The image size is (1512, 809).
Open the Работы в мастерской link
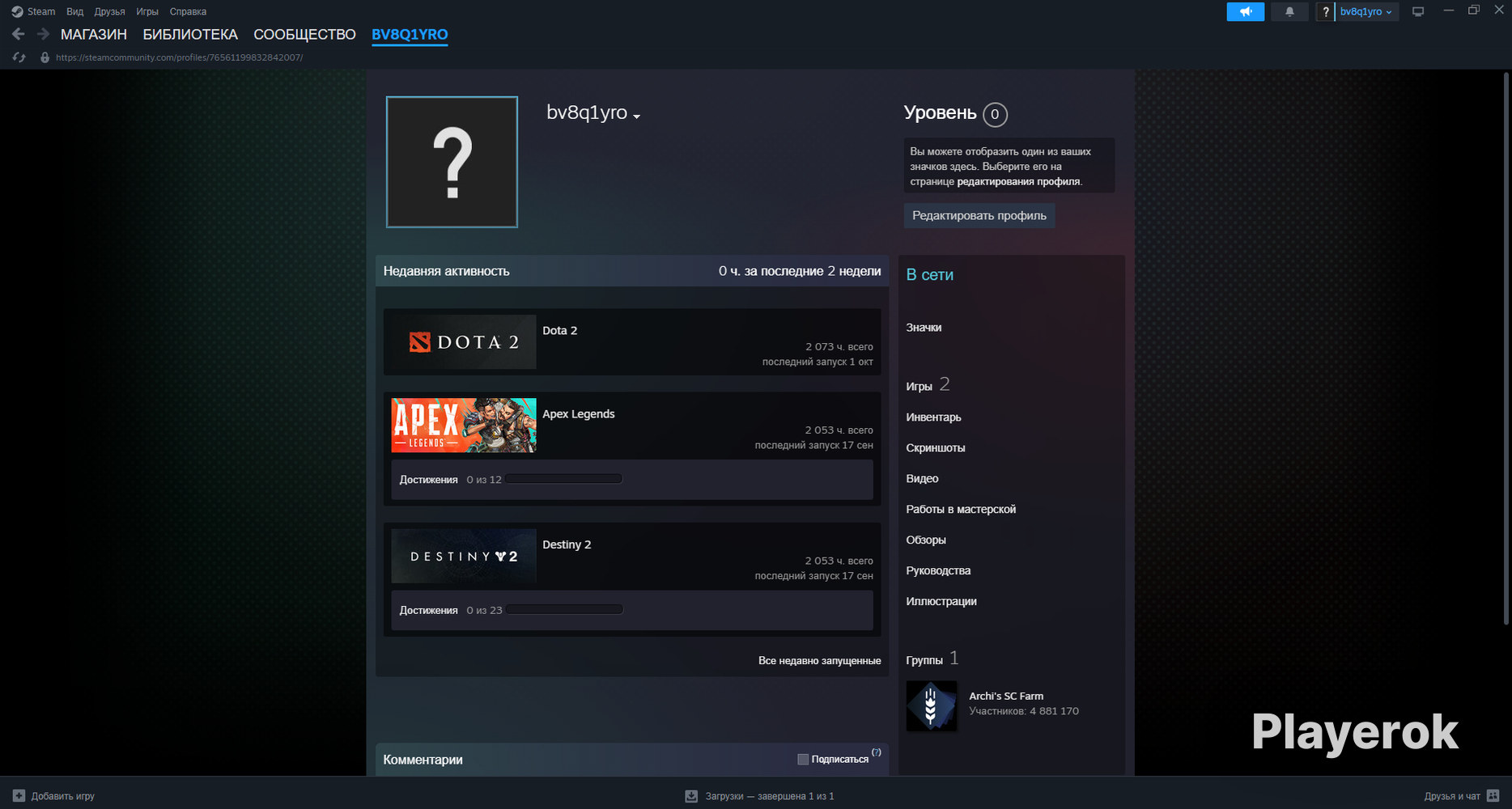tap(961, 510)
